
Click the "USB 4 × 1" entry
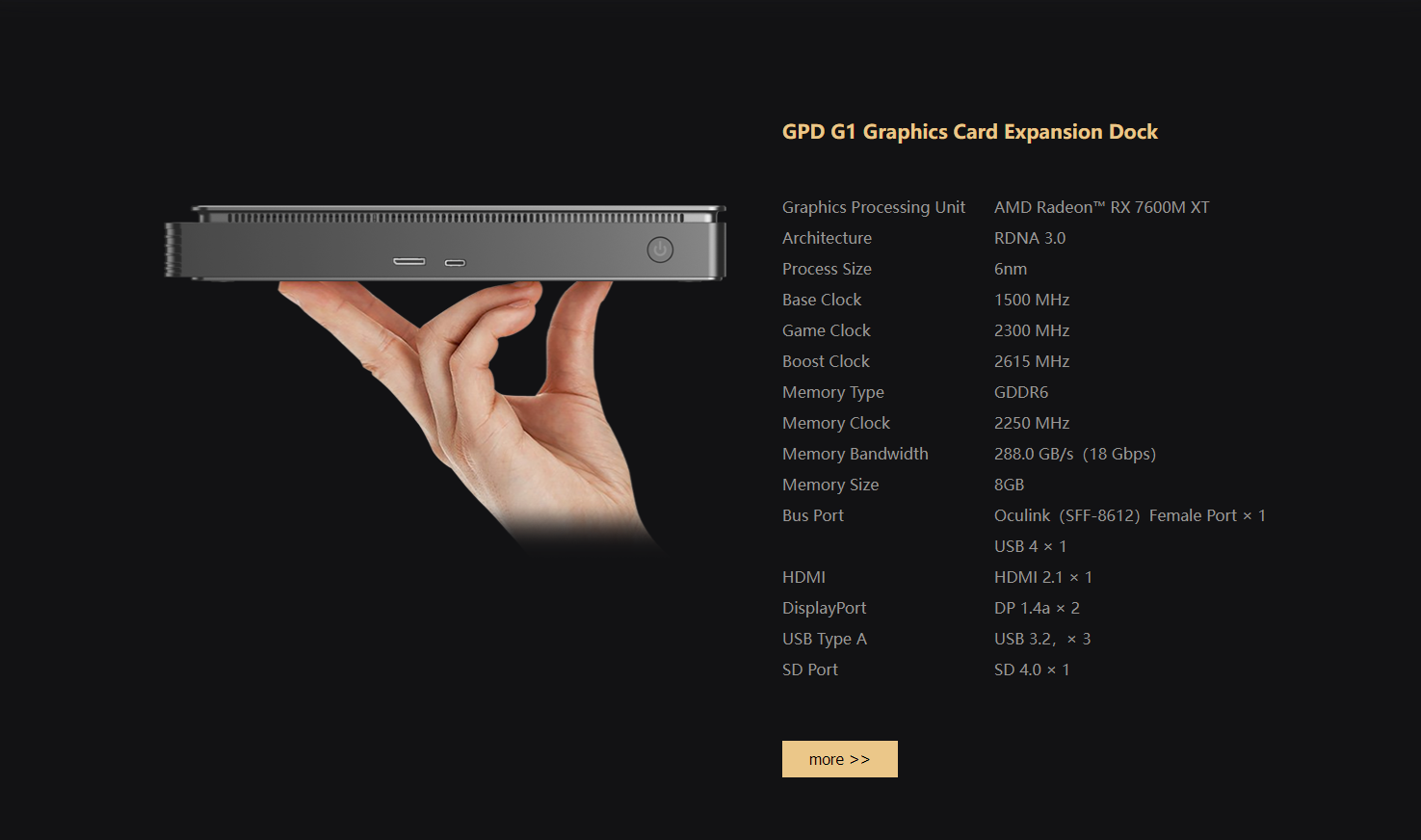[1030, 546]
